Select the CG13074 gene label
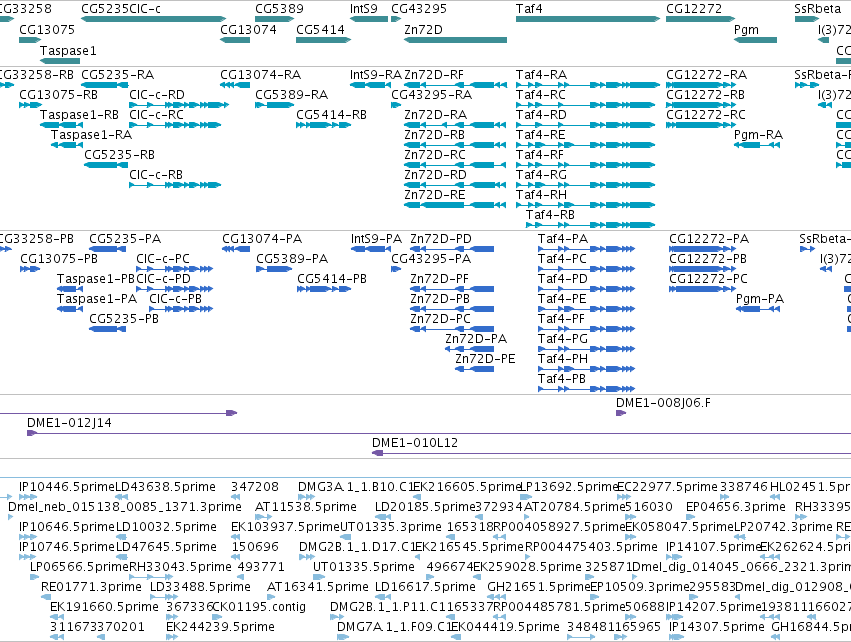851x642 pixels. 248,29
